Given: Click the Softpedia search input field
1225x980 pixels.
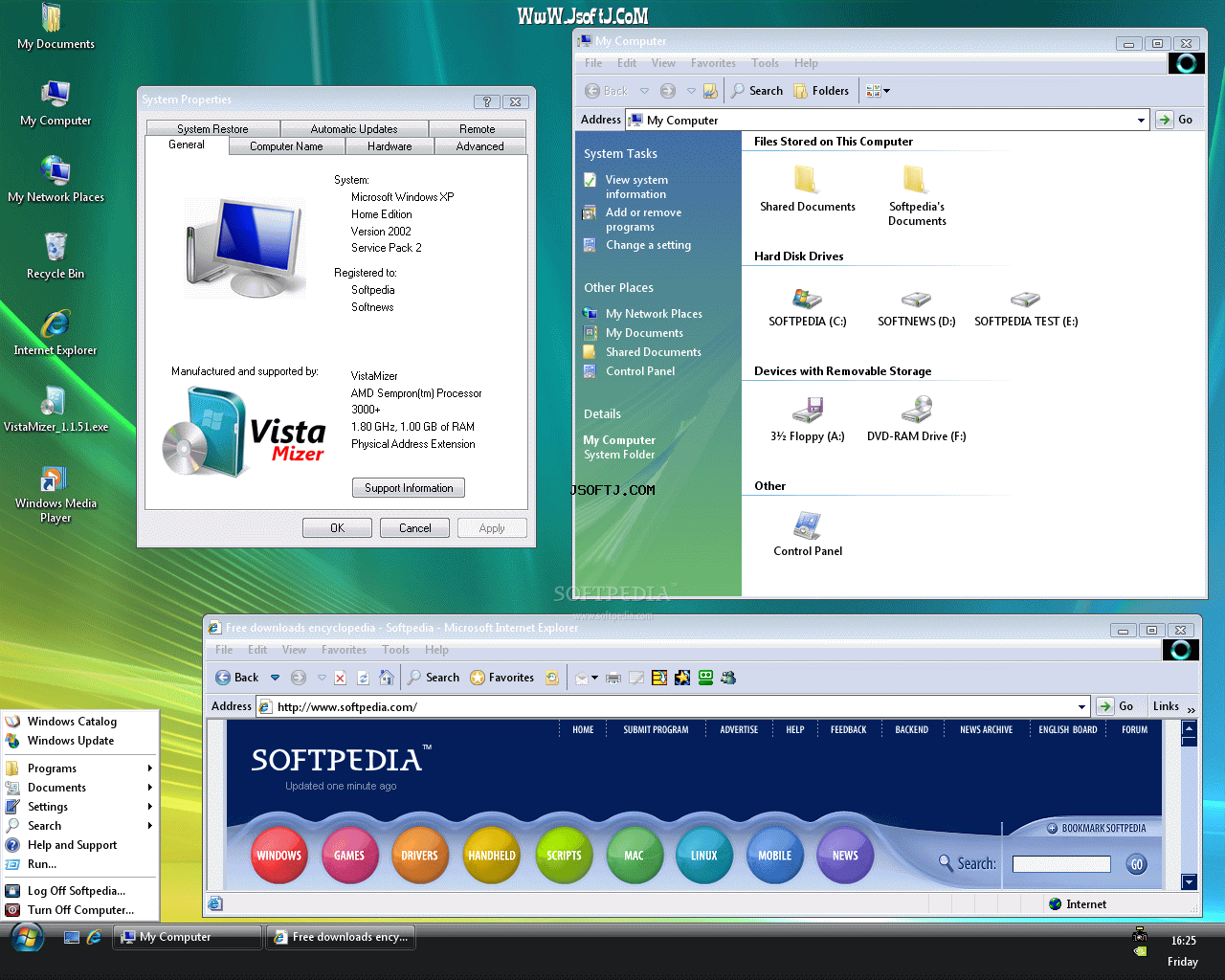Looking at the screenshot, I should [x=1061, y=864].
